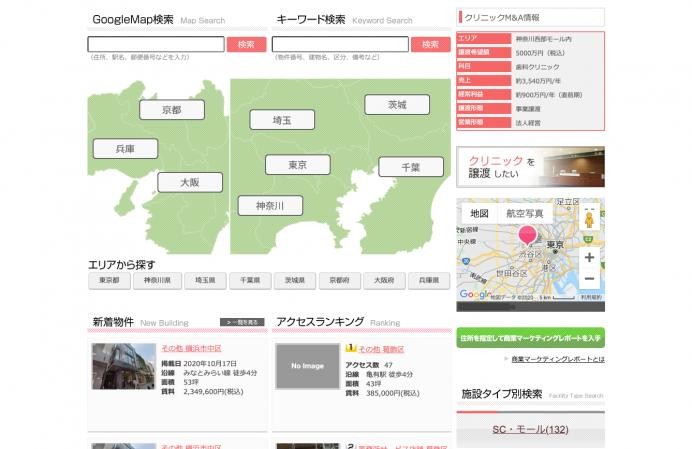Open the クリニックを譲渡したい banner
Viewport: 692px width, 449px height.
(530, 167)
